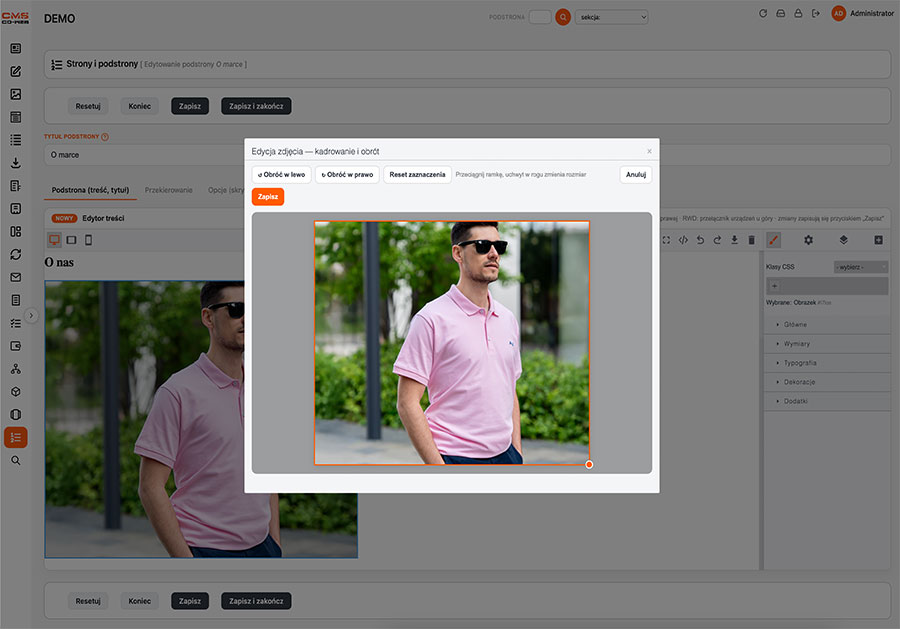Click the code view icon in editor toolbar
Viewport: 900px width, 629px height.
click(683, 240)
